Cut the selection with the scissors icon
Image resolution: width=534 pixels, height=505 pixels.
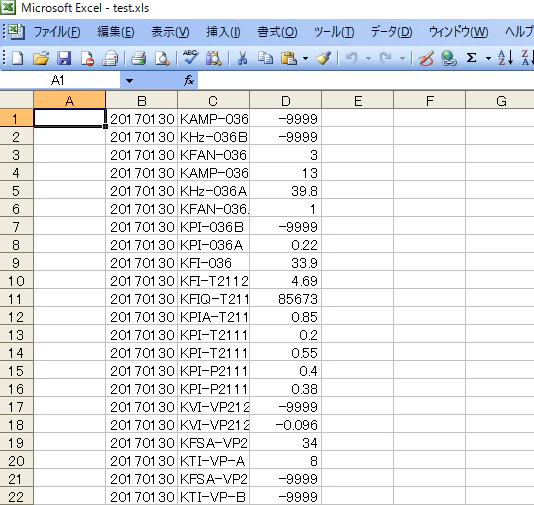click(x=242, y=58)
